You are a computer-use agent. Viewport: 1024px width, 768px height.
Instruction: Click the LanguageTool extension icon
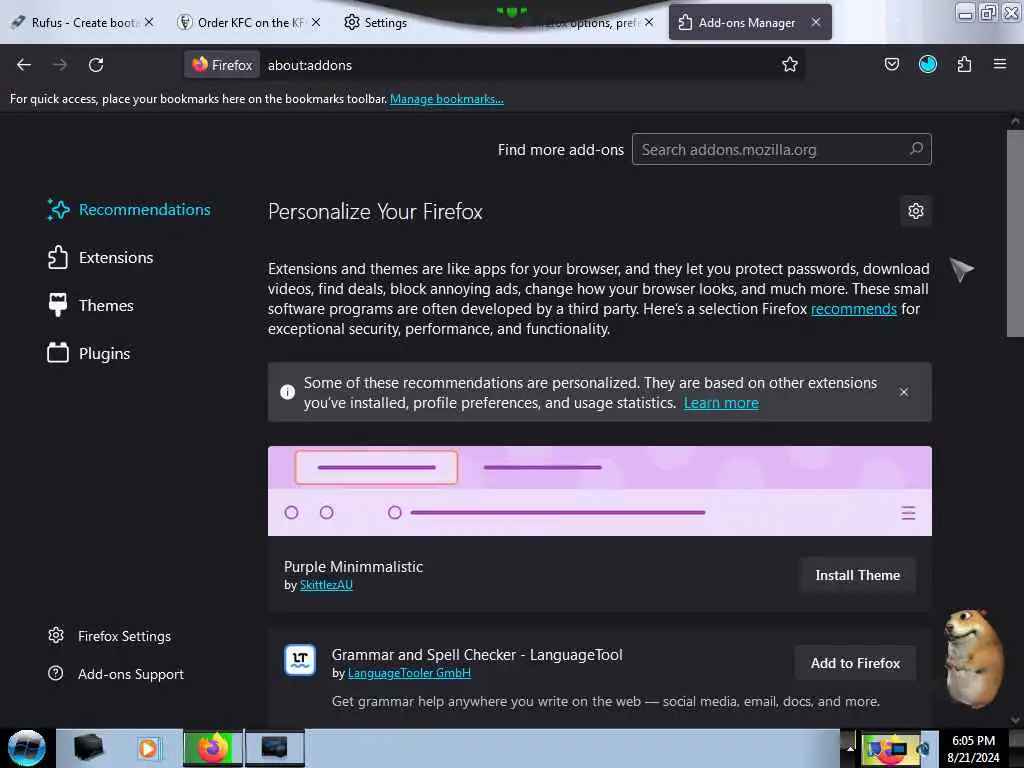pos(300,660)
